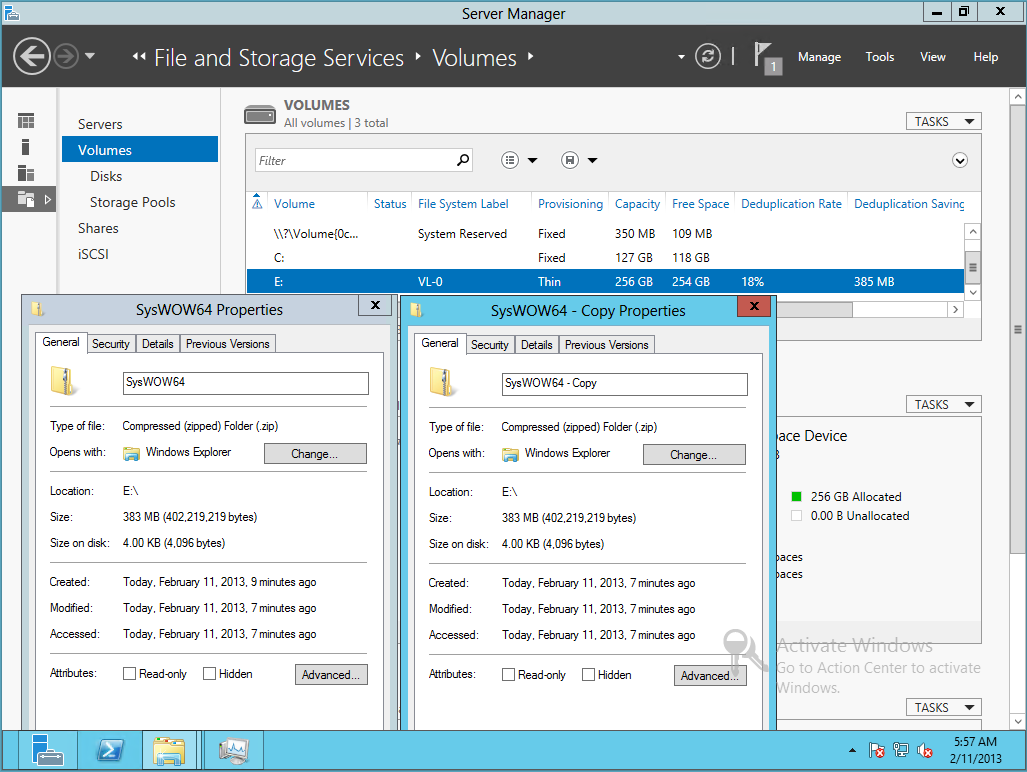
Task: Click the All Servers sidebar icon
Action: (26, 173)
